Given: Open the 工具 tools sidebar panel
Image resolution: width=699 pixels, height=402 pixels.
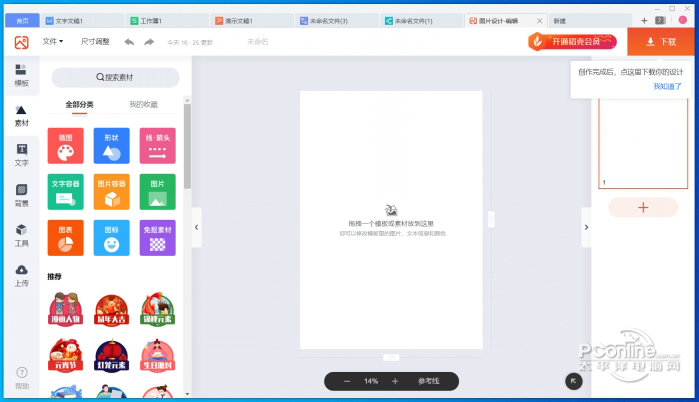Looking at the screenshot, I should [x=21, y=236].
